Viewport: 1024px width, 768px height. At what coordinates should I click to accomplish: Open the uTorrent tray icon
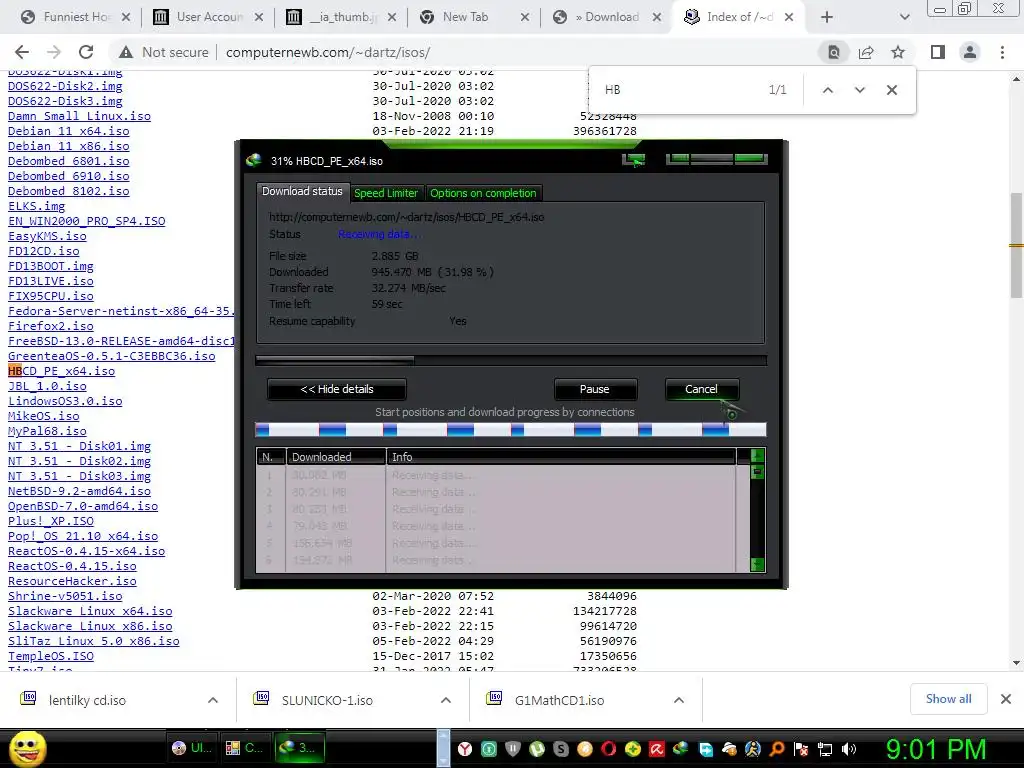tap(537, 749)
